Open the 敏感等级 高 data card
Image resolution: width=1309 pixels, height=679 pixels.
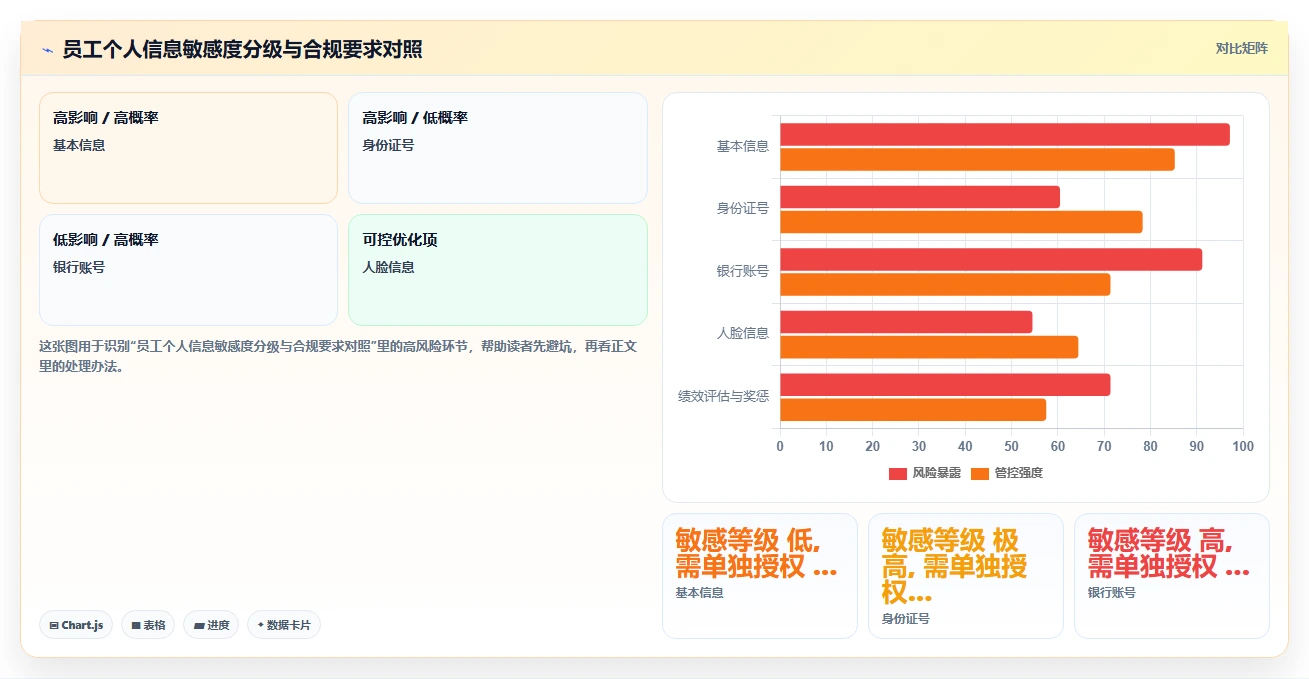pyautogui.click(x=1172, y=576)
